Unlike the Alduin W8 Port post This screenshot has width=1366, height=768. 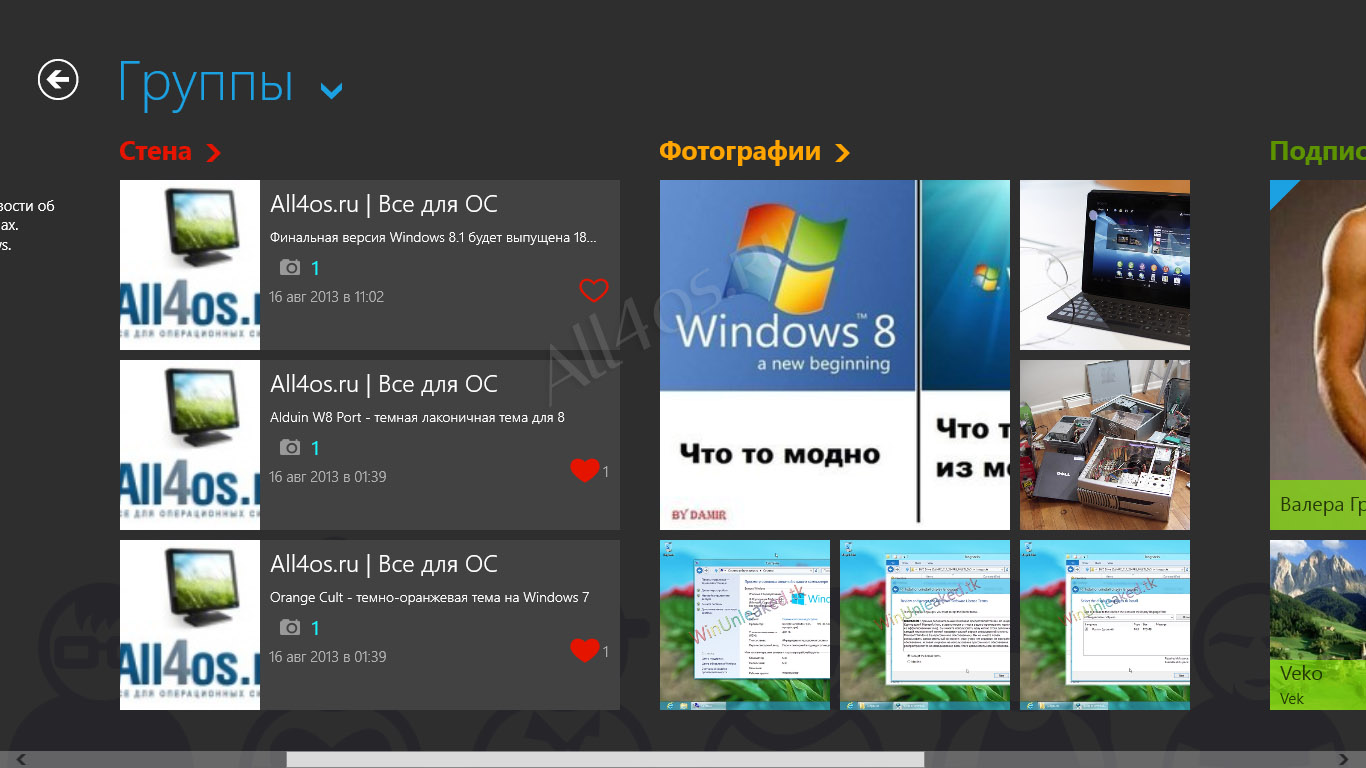click(585, 470)
